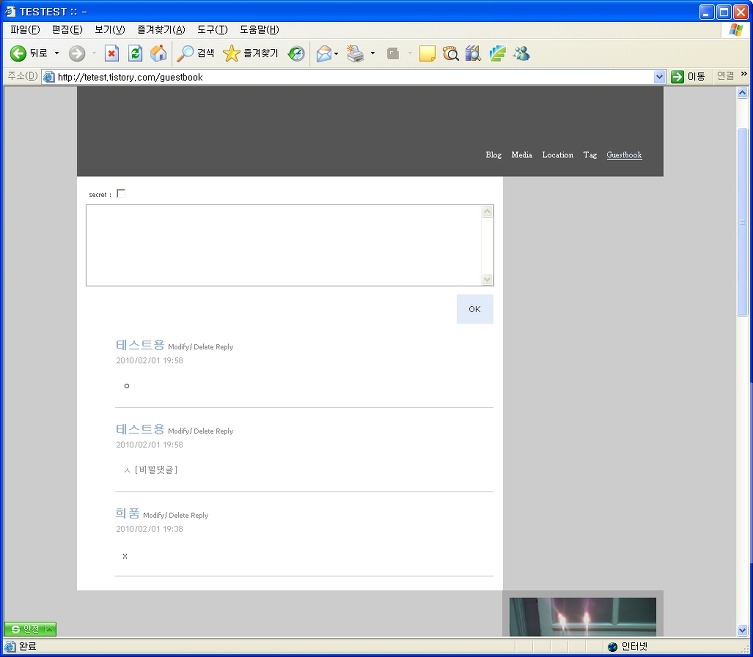
Task: Click the grey Forward arrow button
Action: (77, 53)
